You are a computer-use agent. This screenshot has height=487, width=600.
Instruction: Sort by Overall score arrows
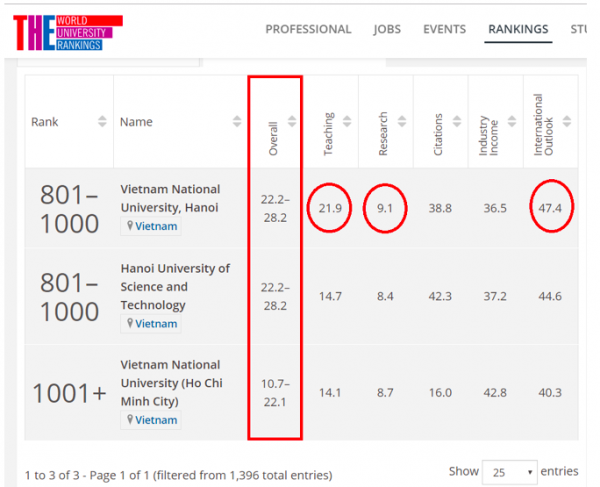(x=291, y=122)
